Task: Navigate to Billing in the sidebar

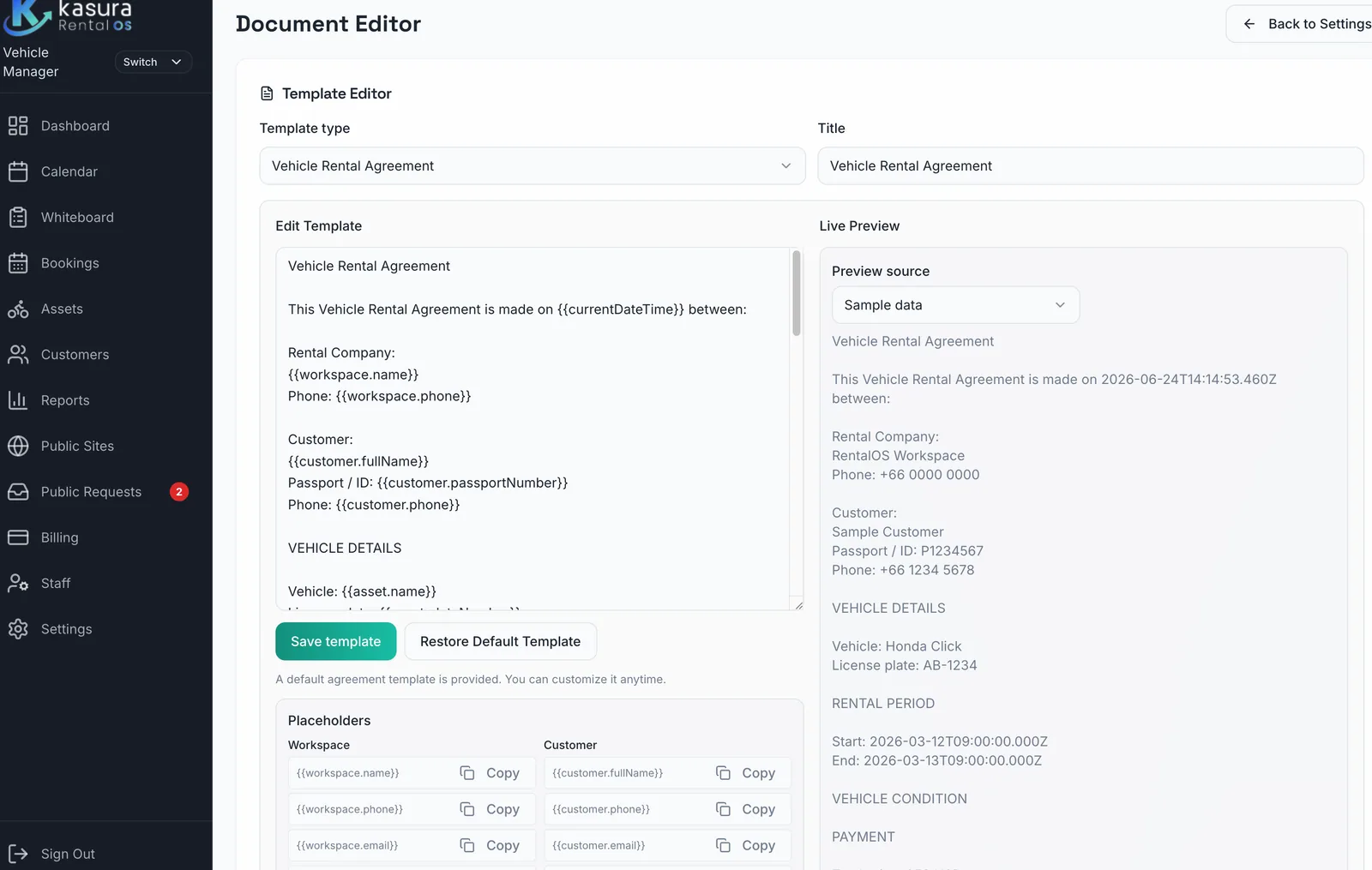Action: click(x=59, y=537)
